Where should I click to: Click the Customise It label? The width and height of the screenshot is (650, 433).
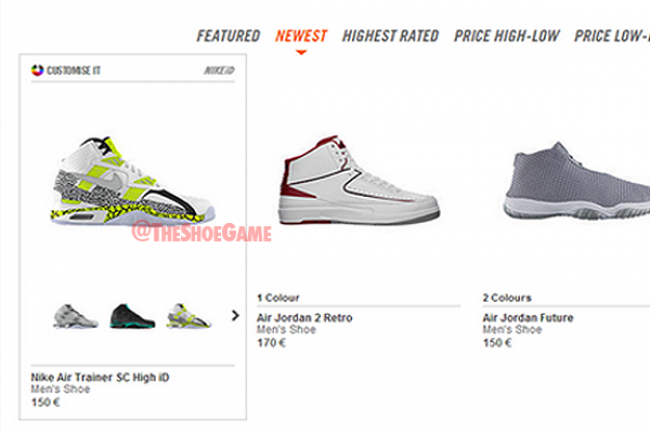(73, 70)
